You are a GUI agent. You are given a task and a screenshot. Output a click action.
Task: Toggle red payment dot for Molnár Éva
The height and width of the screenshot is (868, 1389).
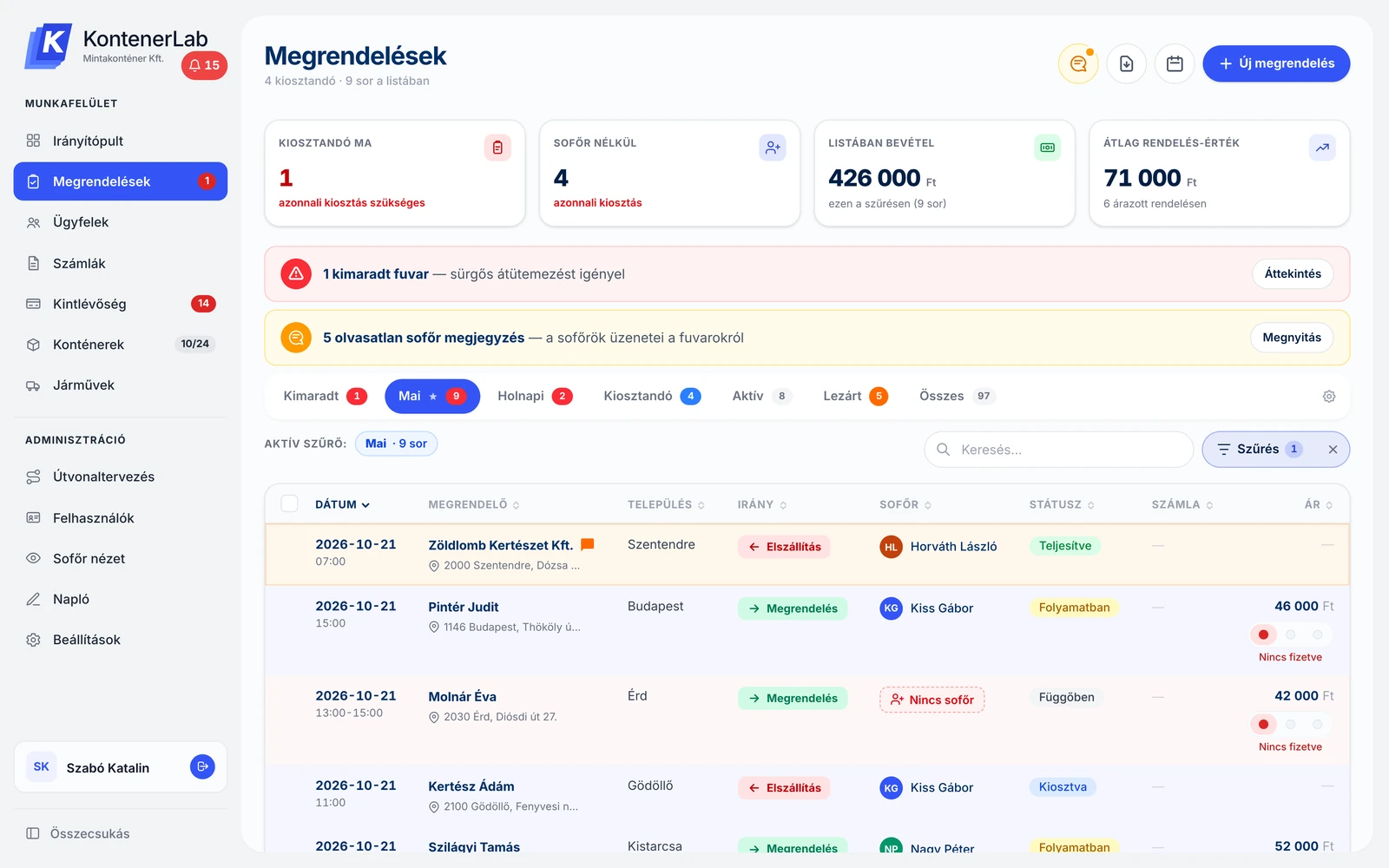tap(1263, 724)
